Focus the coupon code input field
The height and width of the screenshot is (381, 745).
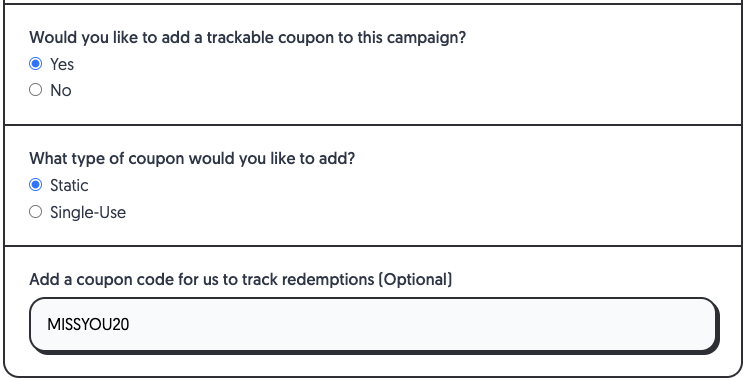pyautogui.click(x=373, y=324)
